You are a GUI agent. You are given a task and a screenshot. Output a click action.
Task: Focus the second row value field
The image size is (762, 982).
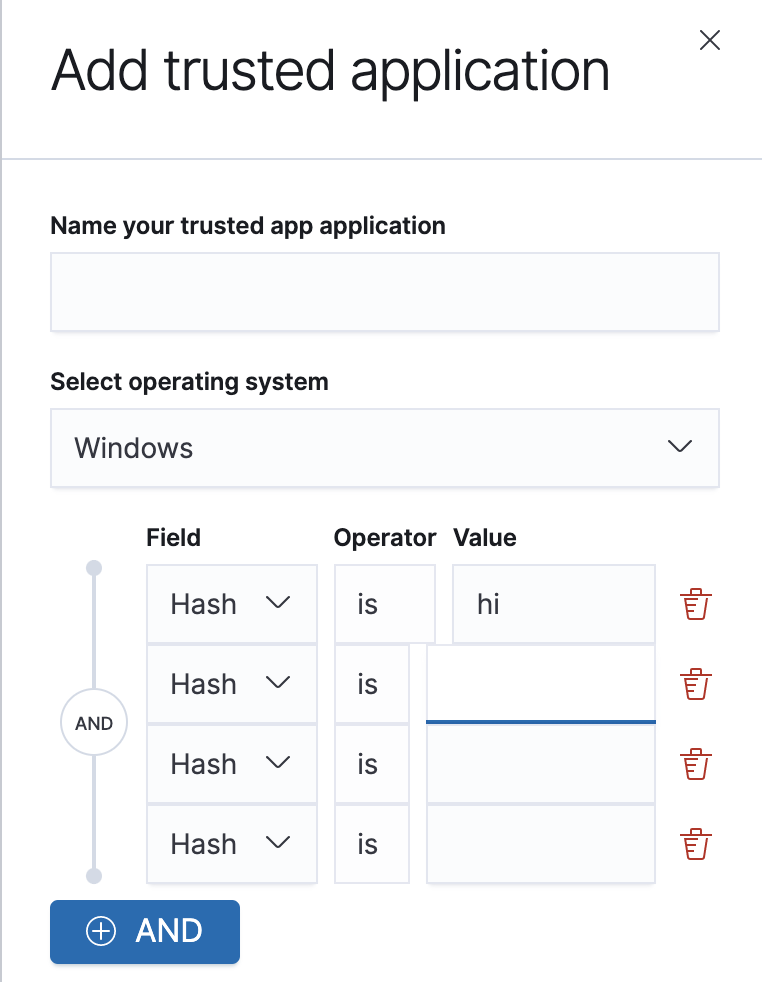pos(541,684)
